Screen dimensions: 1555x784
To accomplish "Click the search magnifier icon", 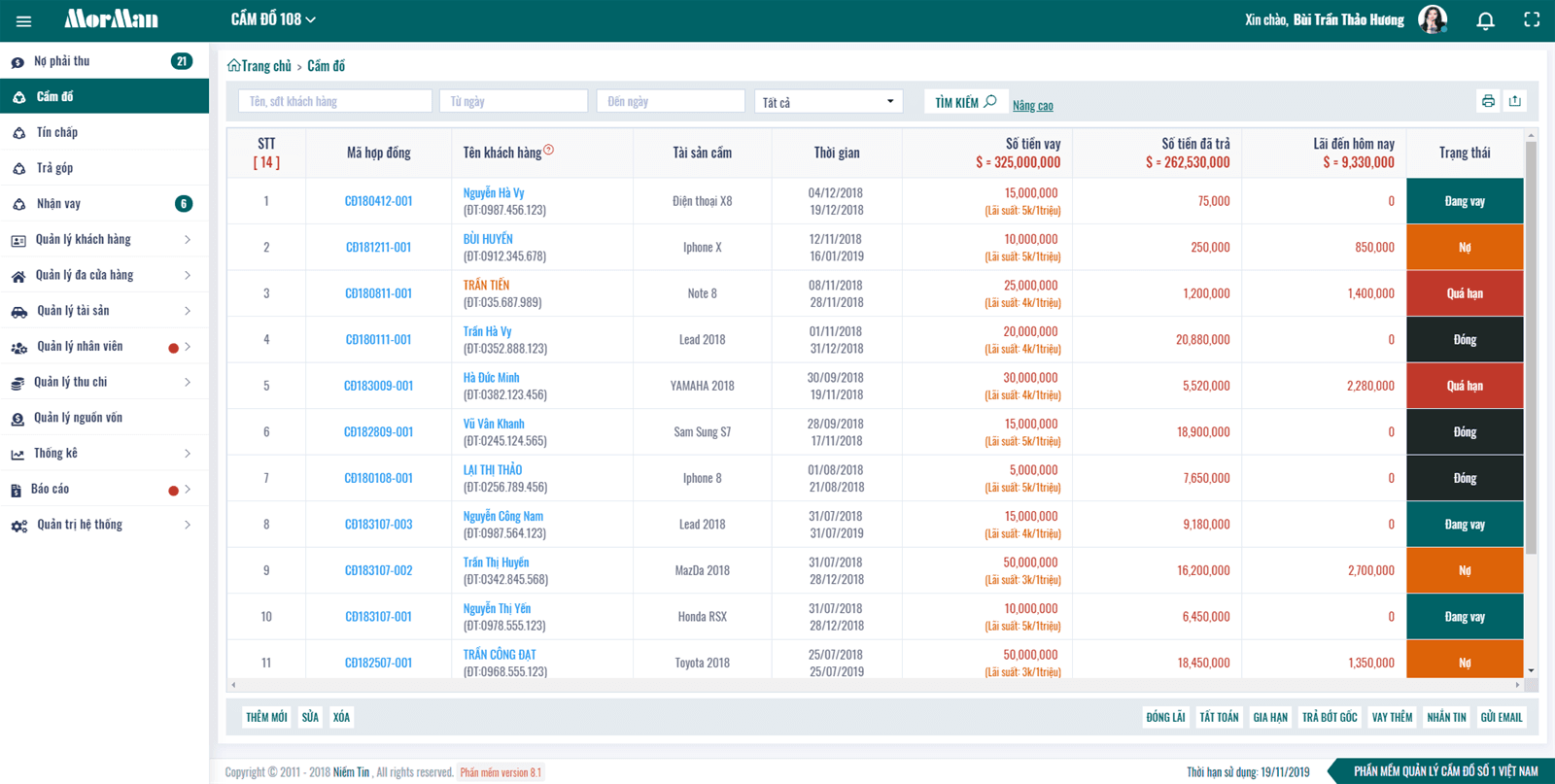I will pyautogui.click(x=990, y=101).
